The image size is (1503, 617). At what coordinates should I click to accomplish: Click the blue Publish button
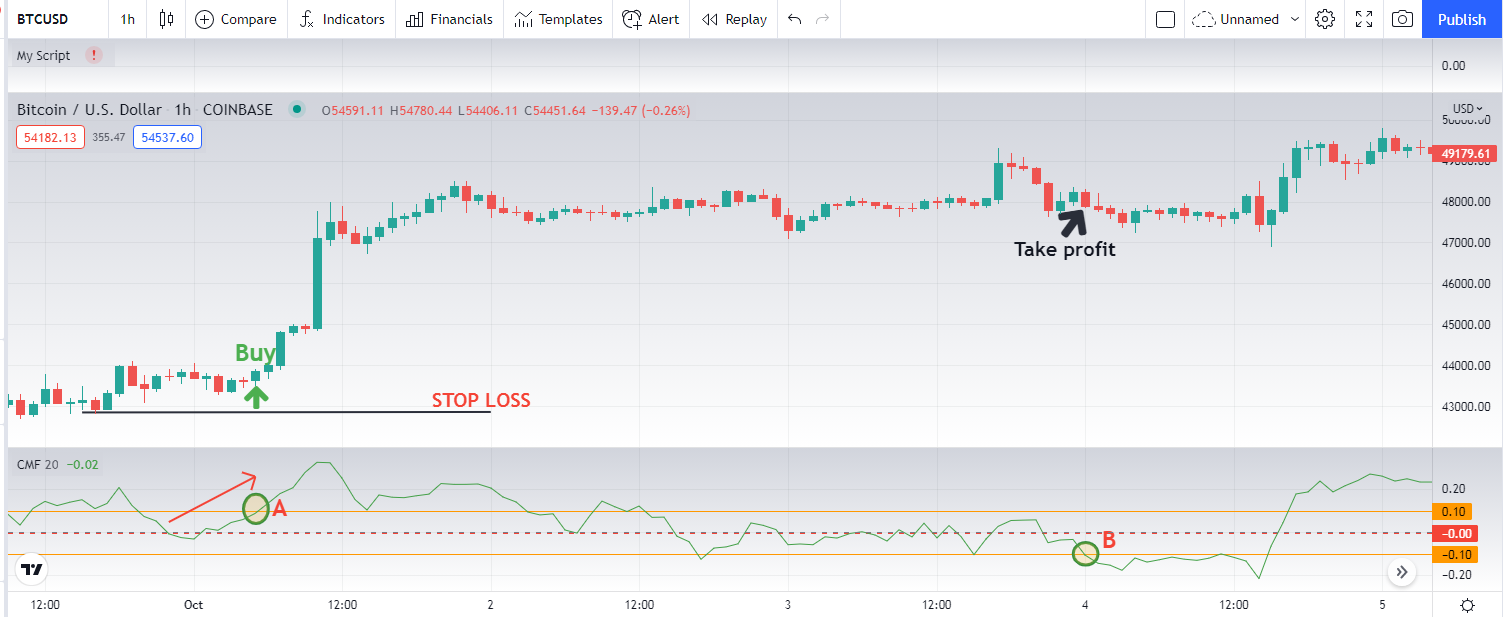pyautogui.click(x=1462, y=19)
